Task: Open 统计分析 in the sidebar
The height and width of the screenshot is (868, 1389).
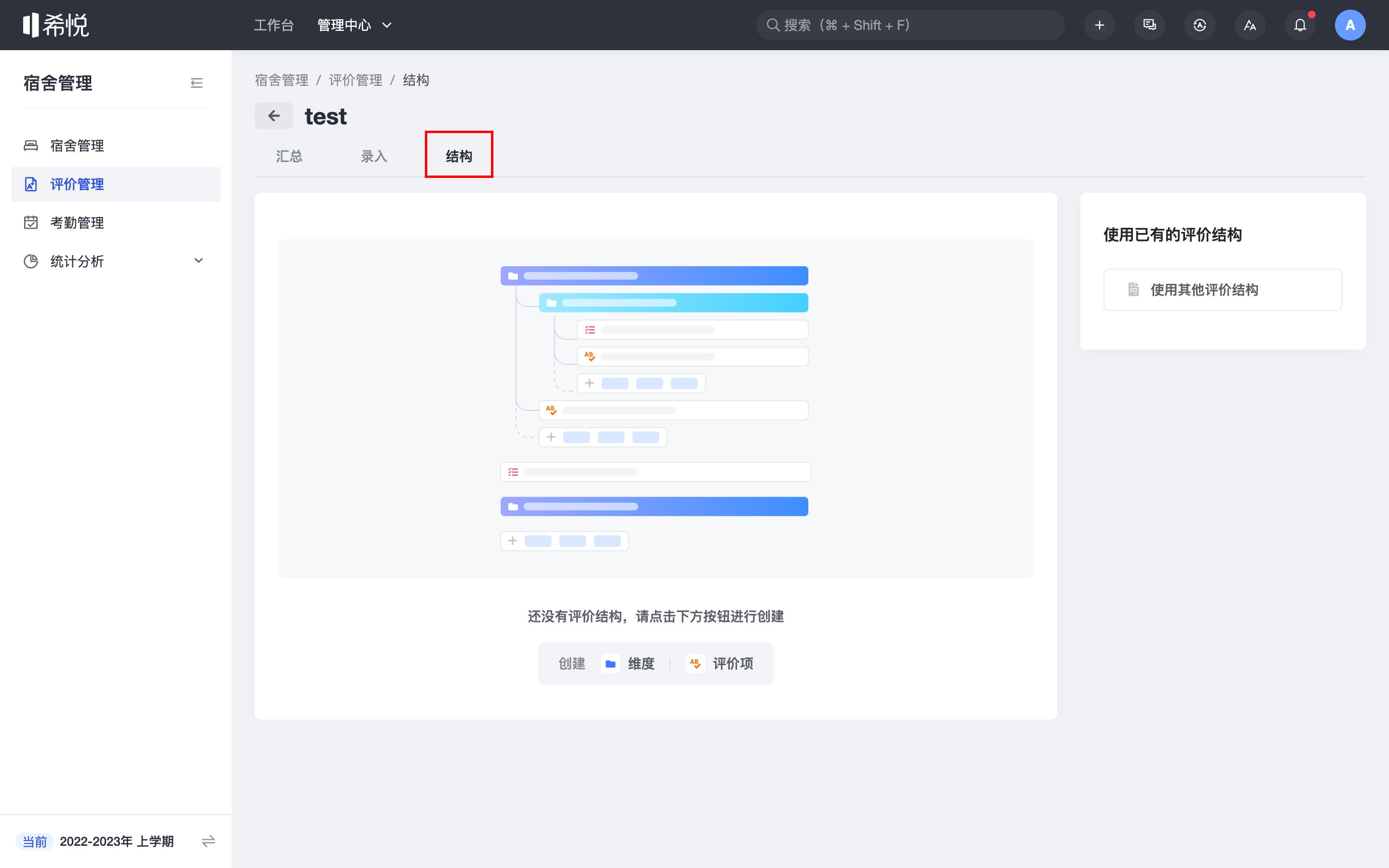Action: pyautogui.click(x=116, y=261)
